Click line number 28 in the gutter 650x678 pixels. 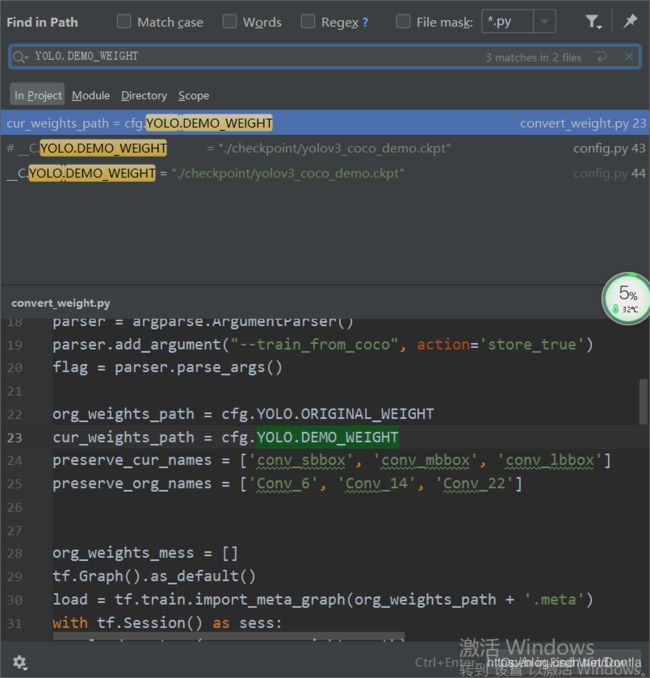(x=15, y=553)
